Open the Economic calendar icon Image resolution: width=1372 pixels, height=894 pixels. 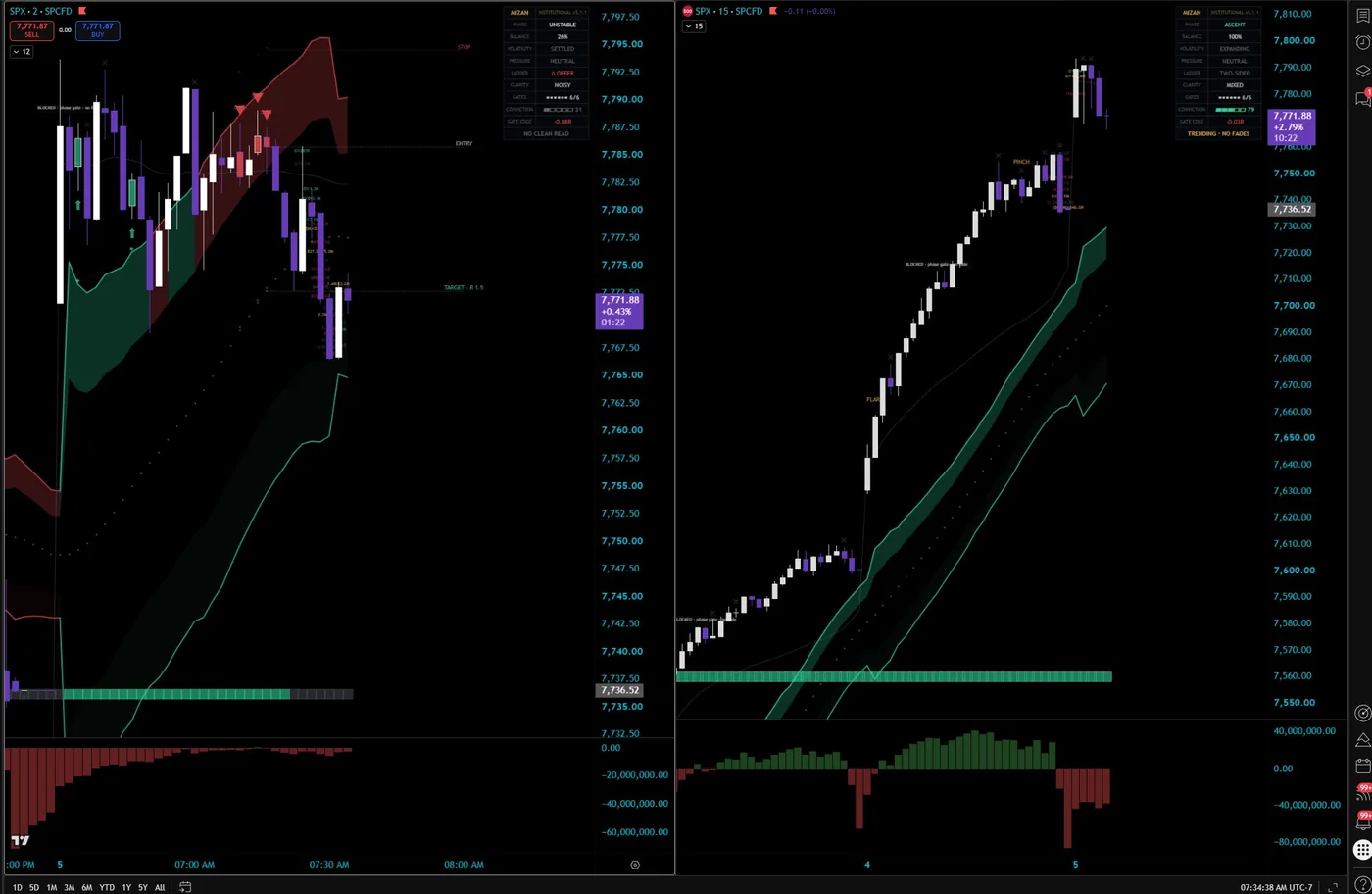click(x=1362, y=767)
